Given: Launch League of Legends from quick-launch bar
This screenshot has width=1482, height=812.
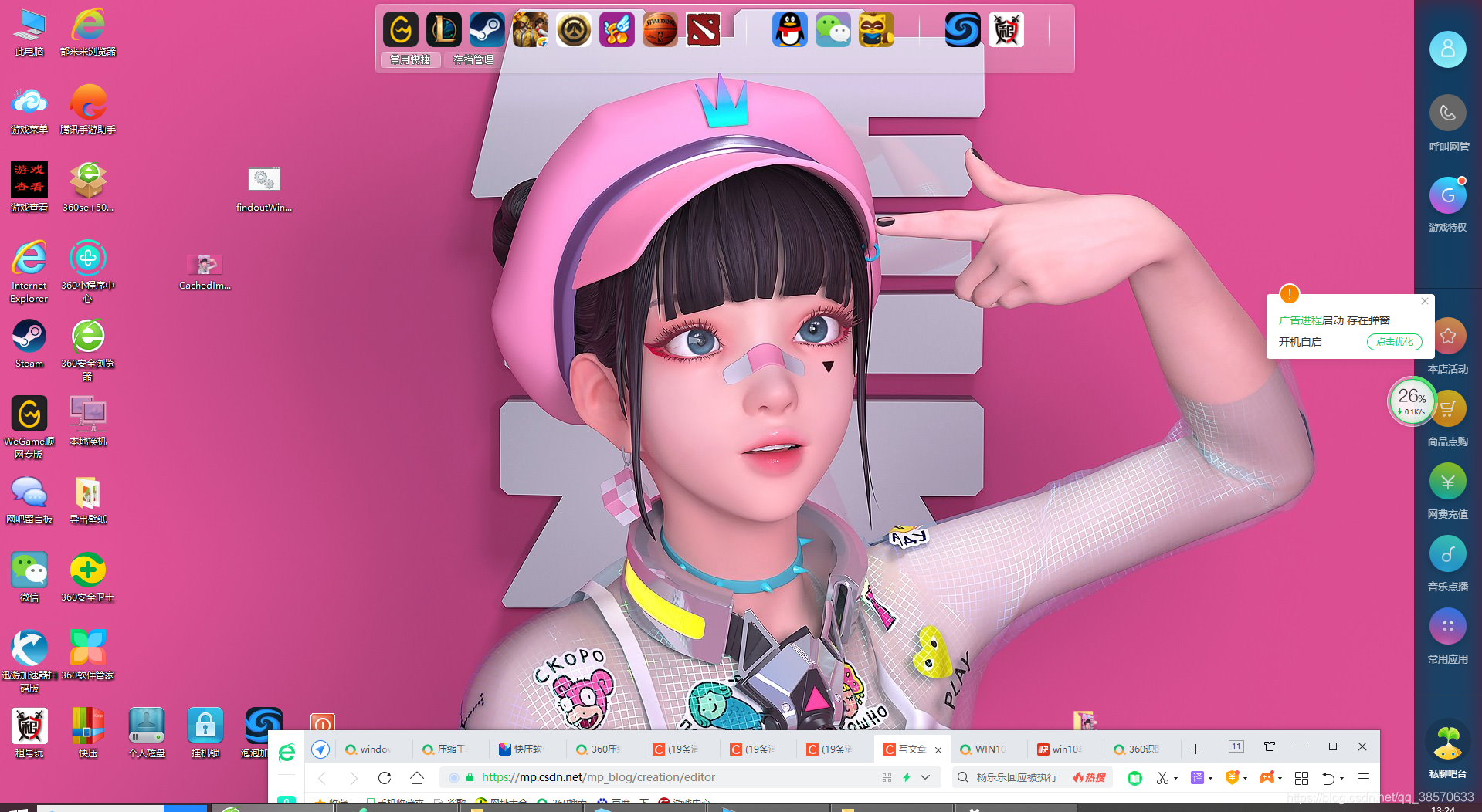Looking at the screenshot, I should click(x=443, y=30).
